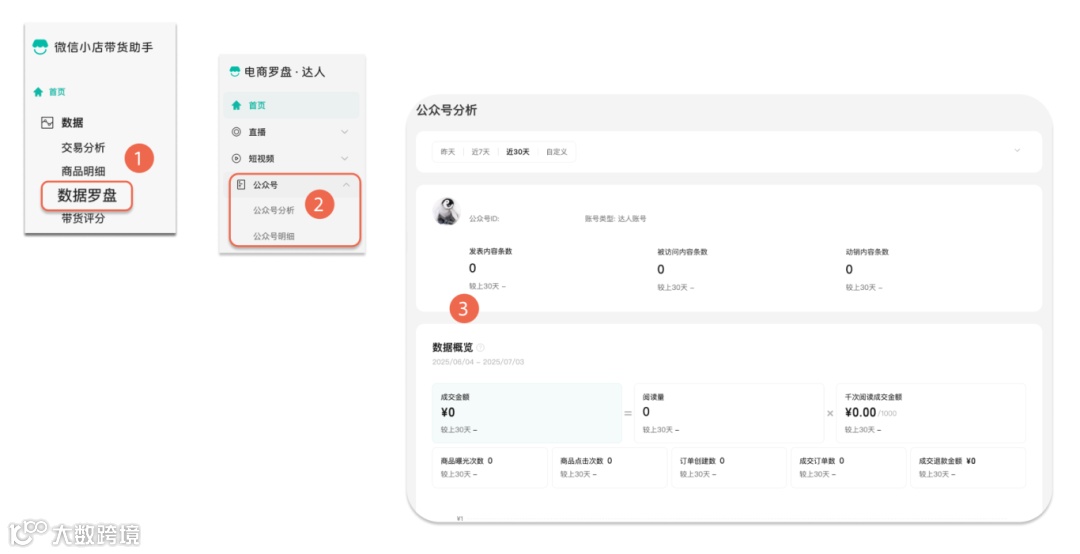The height and width of the screenshot is (554, 1080).
Task: Collapse the 公众号 menu chevron
Action: (x=346, y=185)
